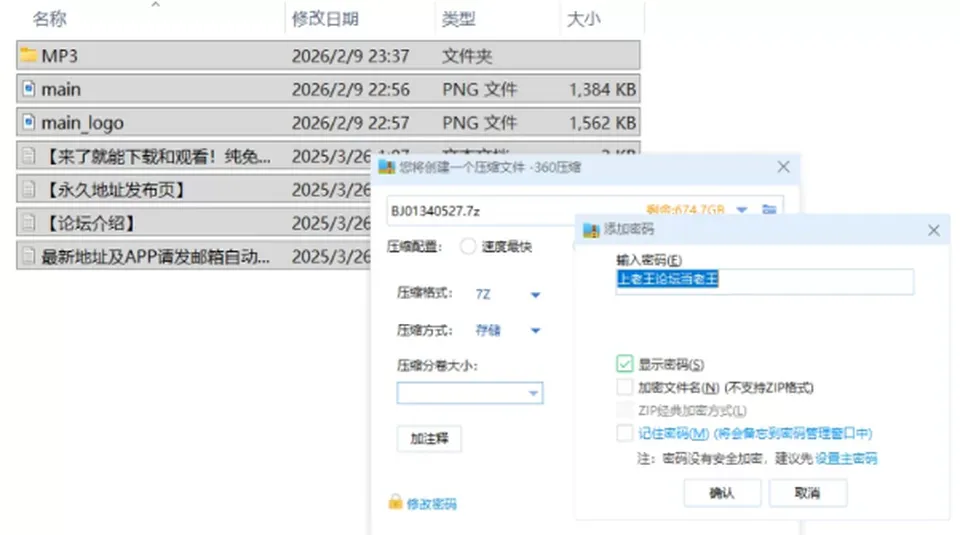960x535 pixels.
Task: Click the main_logo PNG file icon
Action: (28, 122)
